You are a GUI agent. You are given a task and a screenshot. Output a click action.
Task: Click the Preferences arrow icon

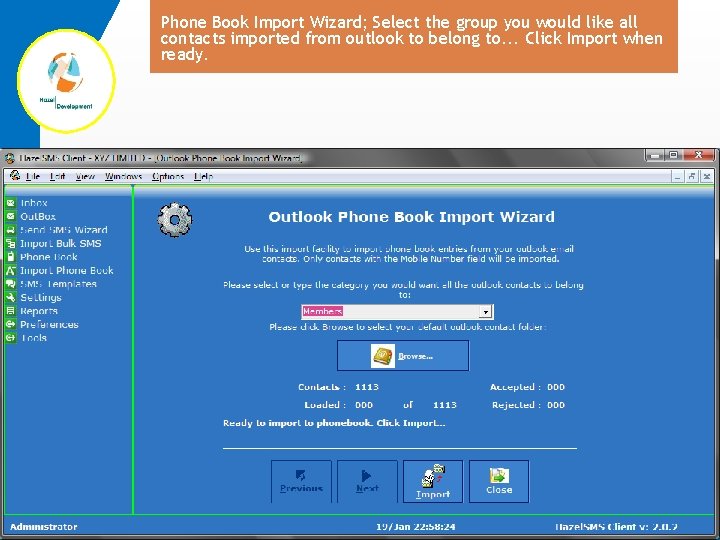pyautogui.click(x=11, y=325)
